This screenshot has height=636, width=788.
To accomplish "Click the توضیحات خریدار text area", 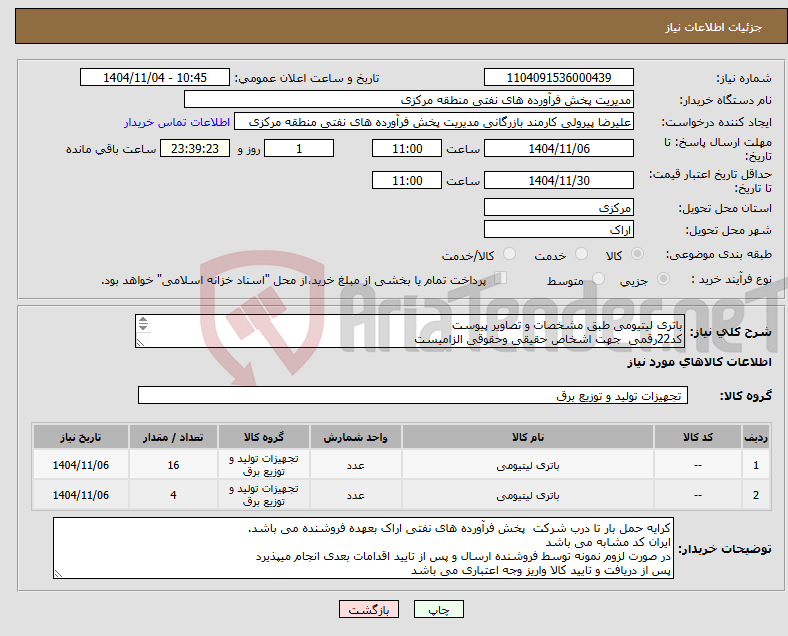I will point(363,549).
